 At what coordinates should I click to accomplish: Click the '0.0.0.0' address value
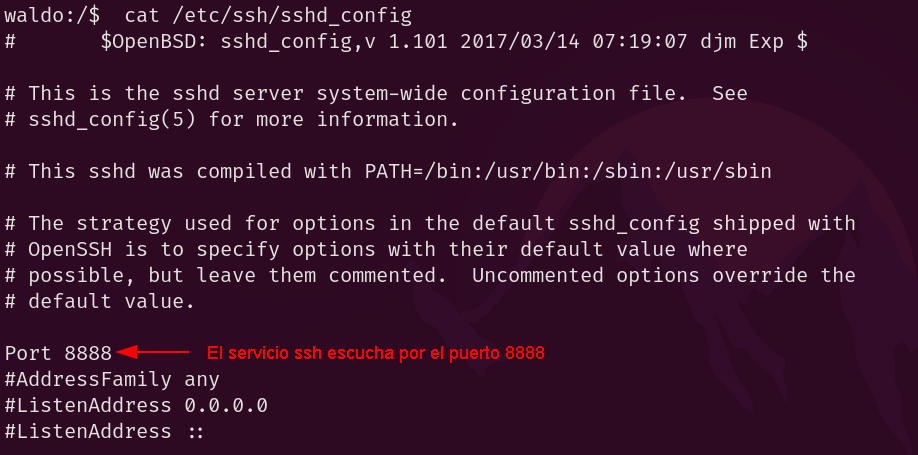coord(226,405)
